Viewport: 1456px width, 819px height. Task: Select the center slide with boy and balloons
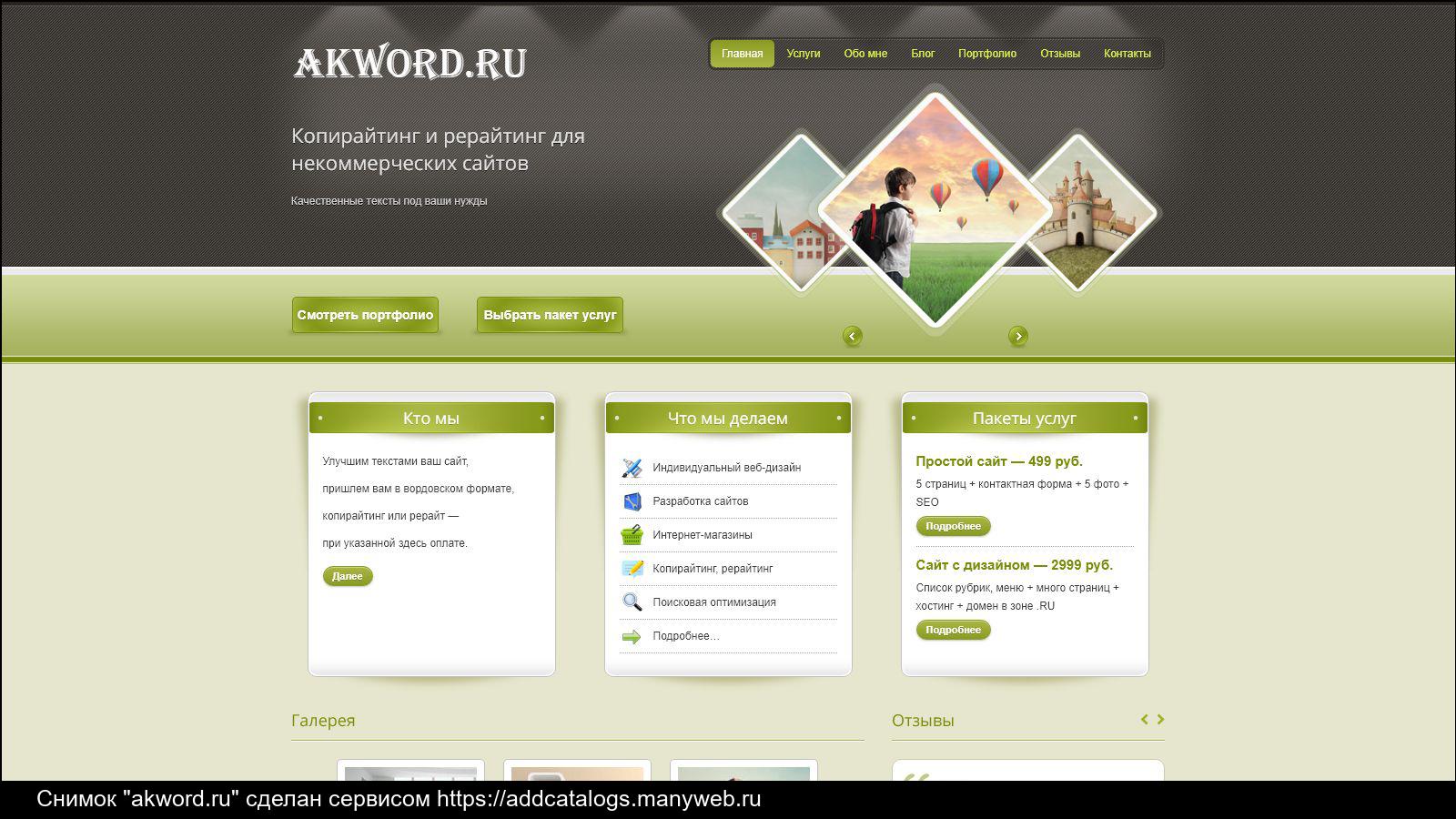pyautogui.click(x=935, y=209)
